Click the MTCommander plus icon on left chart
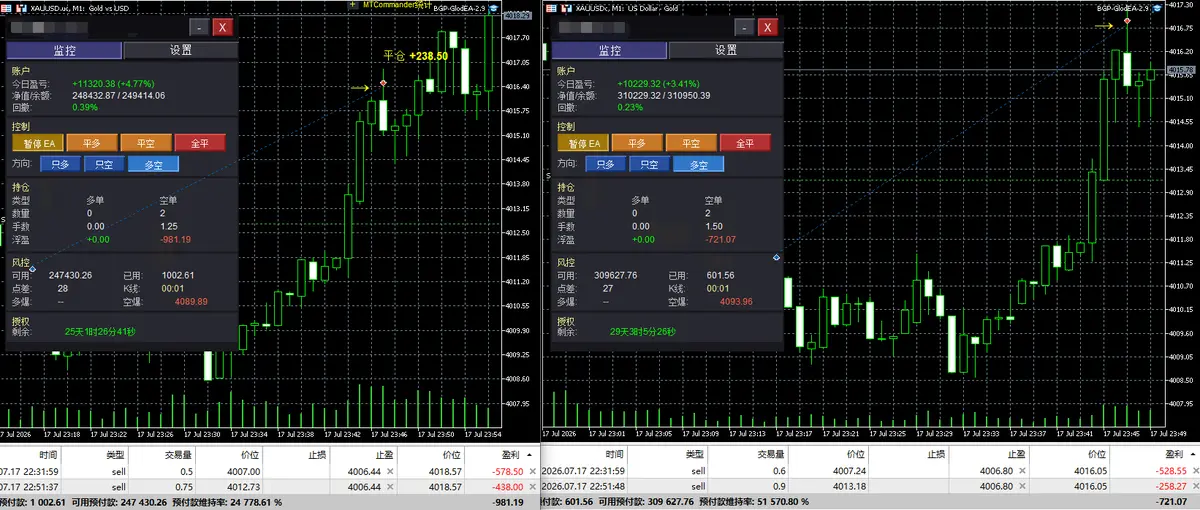 [355, 6]
